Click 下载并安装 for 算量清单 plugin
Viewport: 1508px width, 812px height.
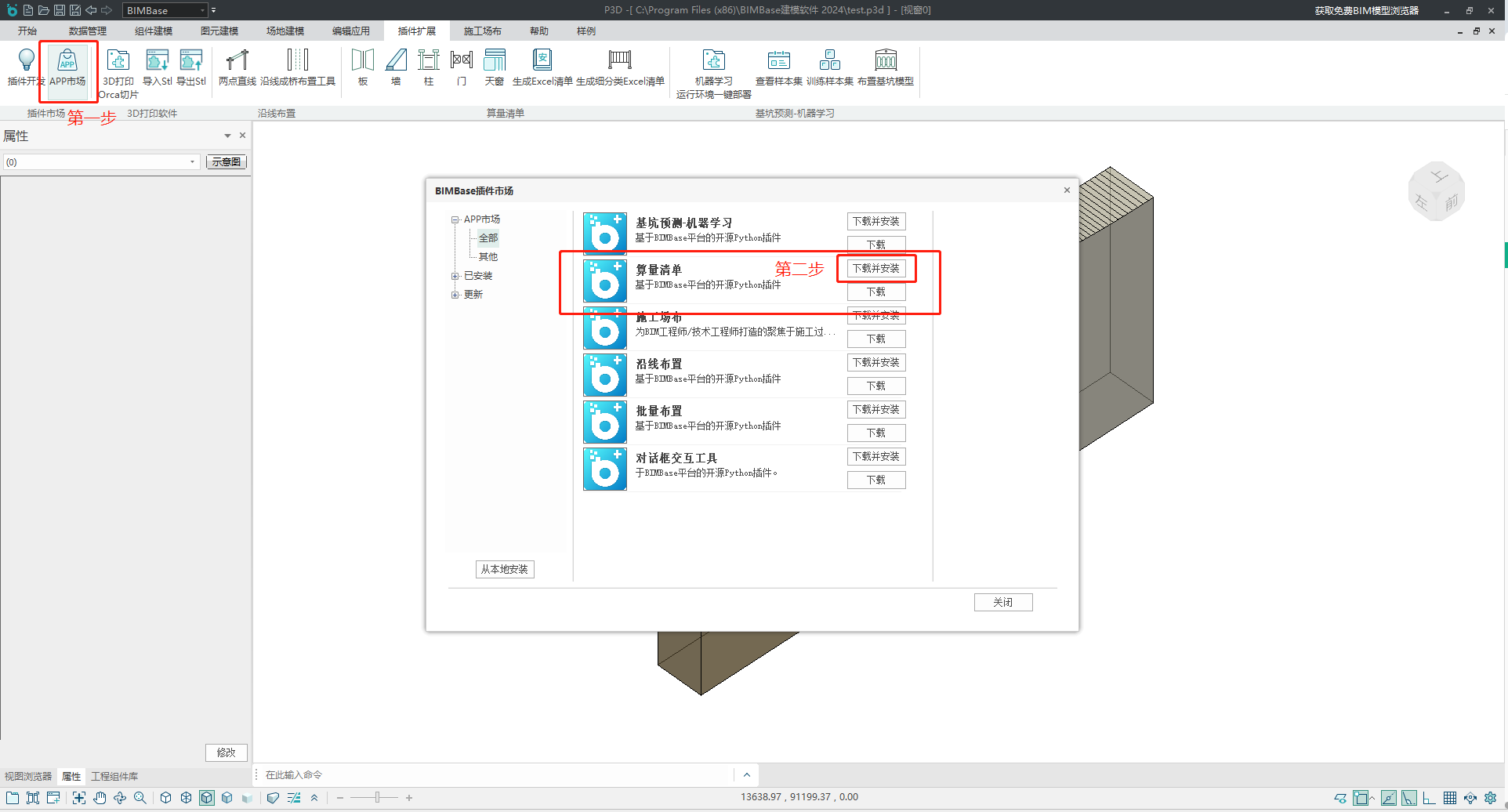click(x=876, y=269)
